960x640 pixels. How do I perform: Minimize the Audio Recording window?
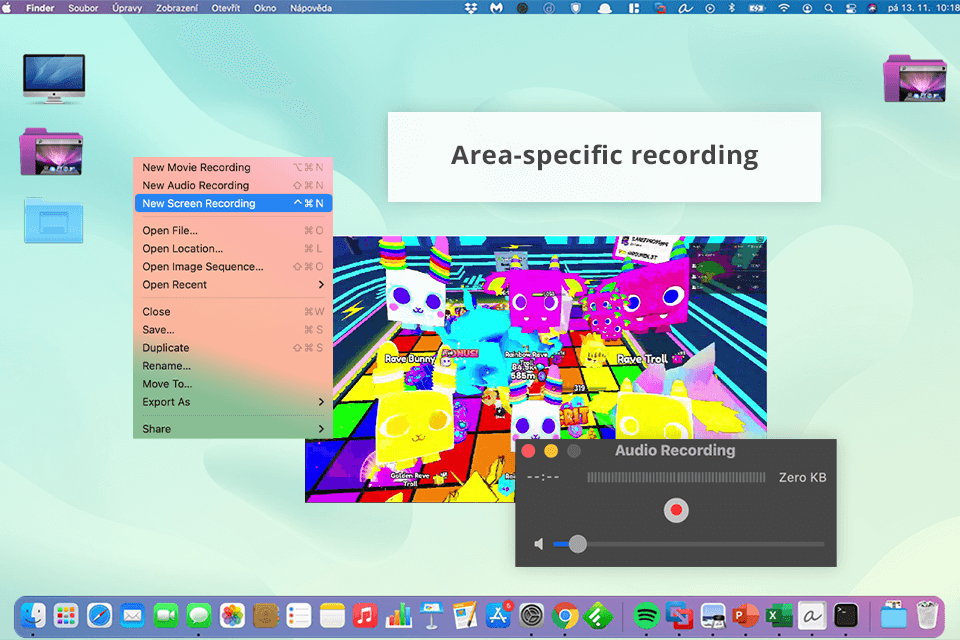(551, 451)
